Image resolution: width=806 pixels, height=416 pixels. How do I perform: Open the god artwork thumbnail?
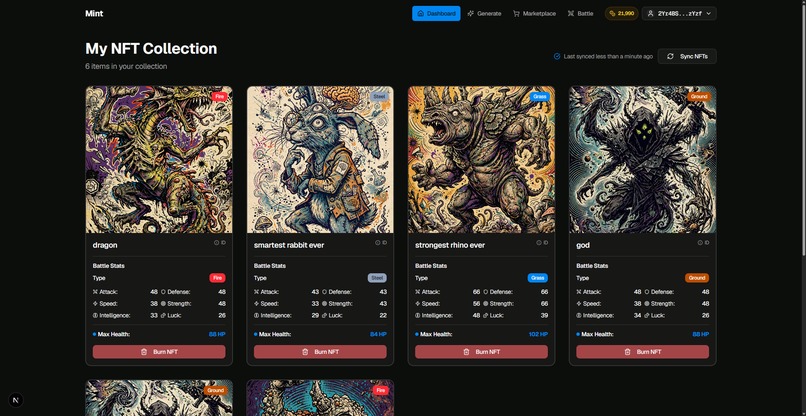(x=643, y=160)
